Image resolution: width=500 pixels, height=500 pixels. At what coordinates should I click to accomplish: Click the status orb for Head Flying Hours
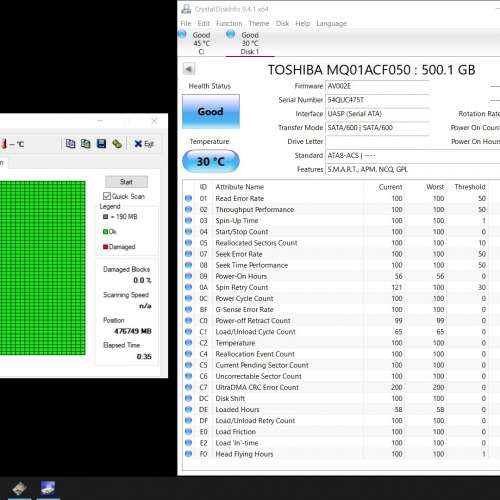point(188,454)
